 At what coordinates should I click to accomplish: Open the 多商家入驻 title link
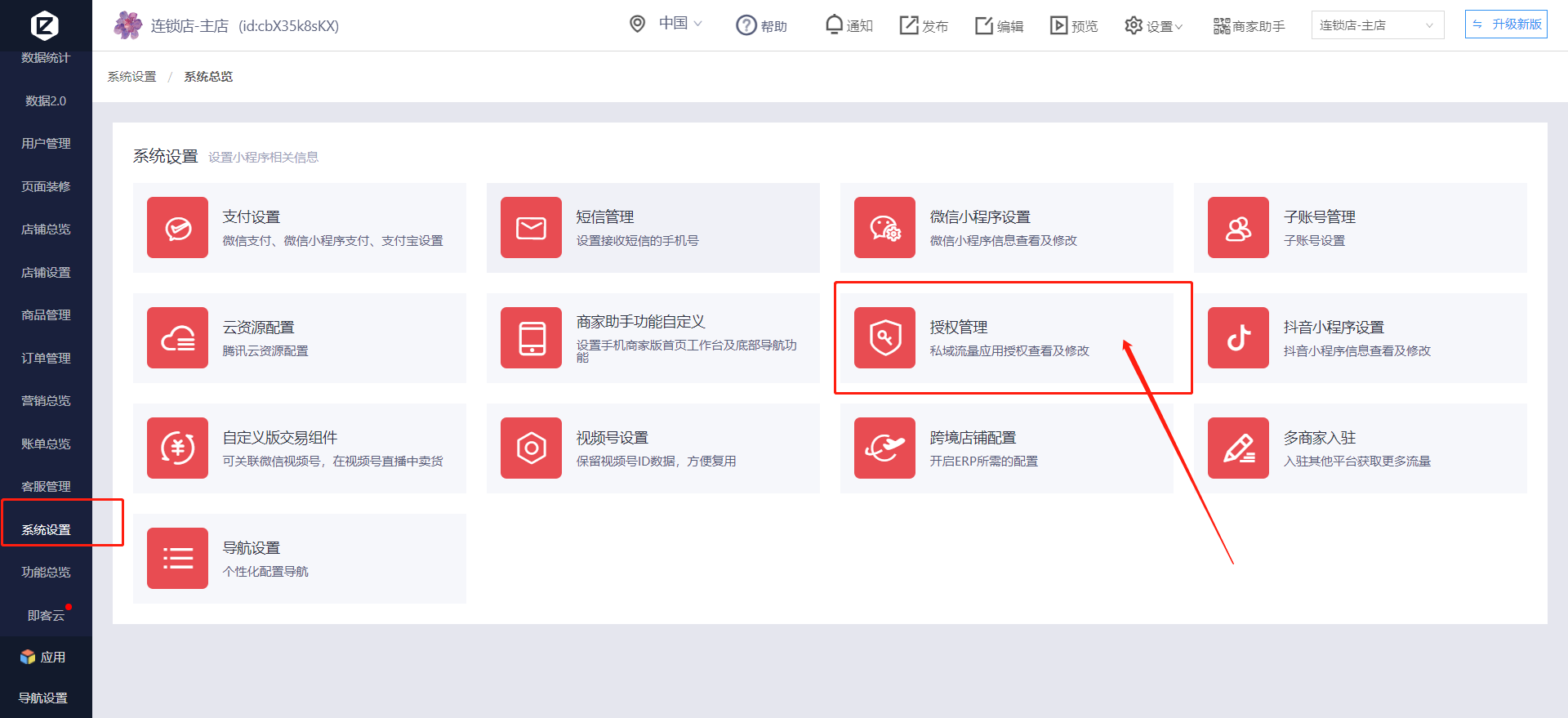pos(1320,437)
